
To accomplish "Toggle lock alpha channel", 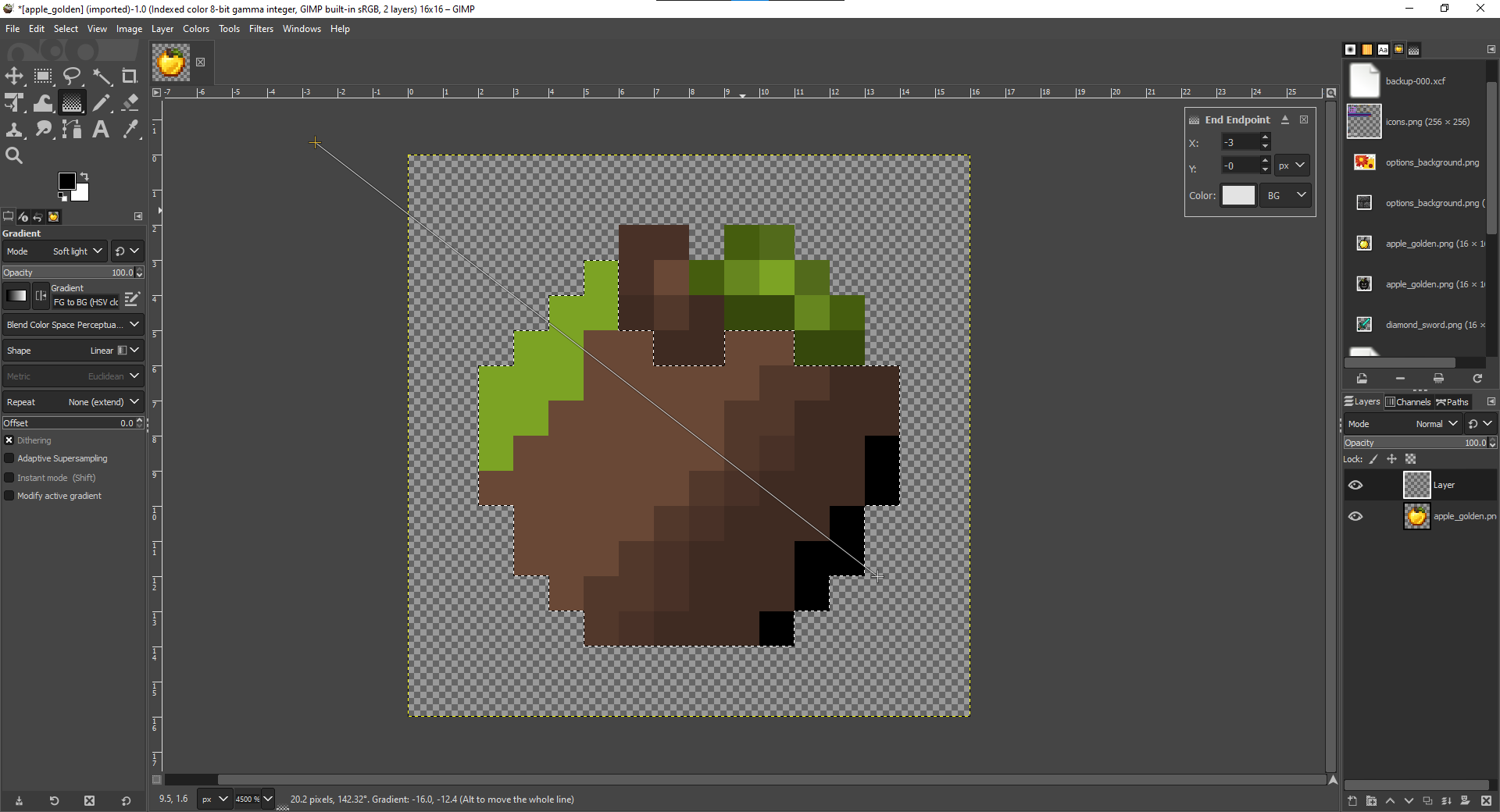I will point(1410,459).
